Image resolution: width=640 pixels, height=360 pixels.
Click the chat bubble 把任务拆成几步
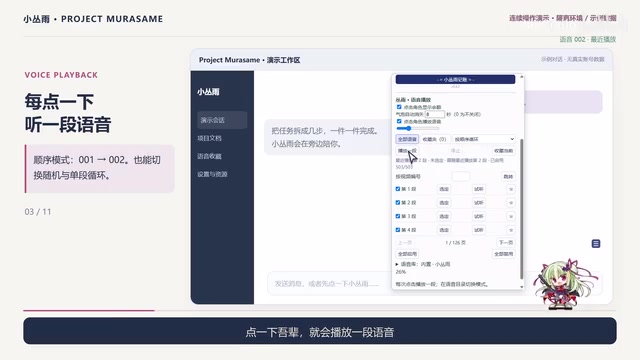[328, 137]
